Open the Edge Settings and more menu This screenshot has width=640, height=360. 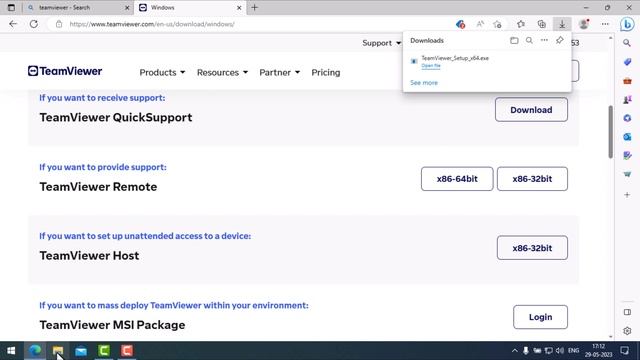tap(605, 24)
